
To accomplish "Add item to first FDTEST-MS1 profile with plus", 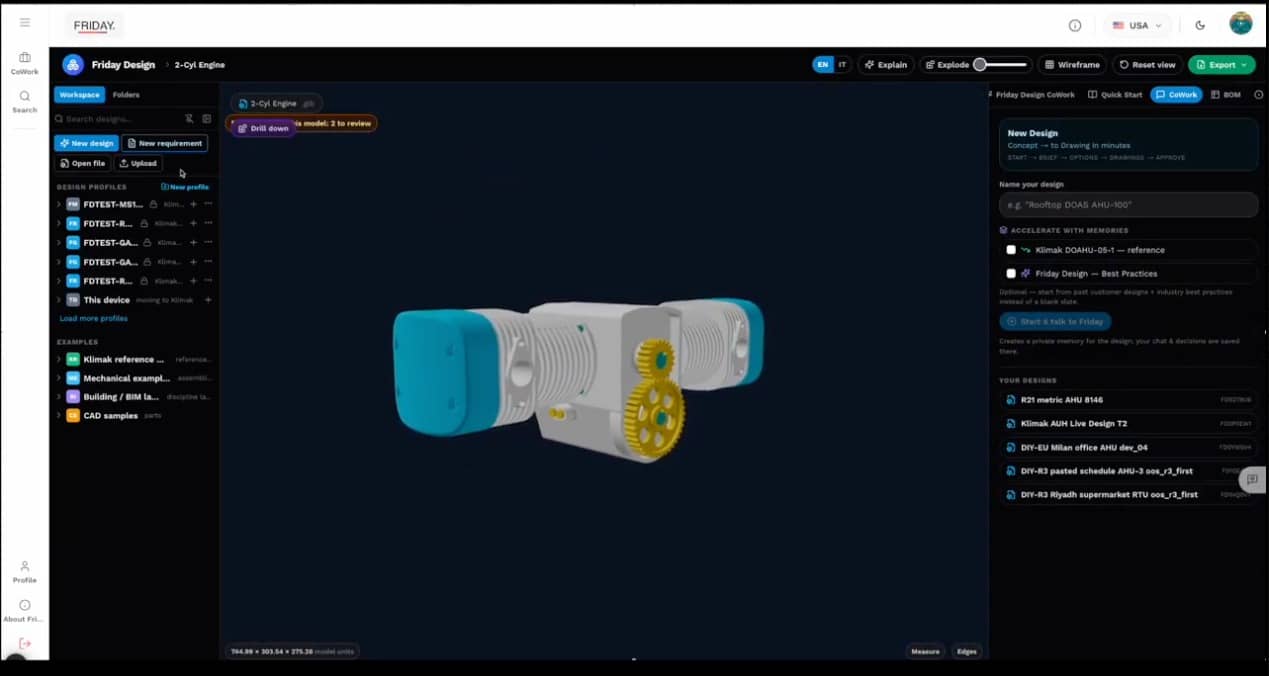I will [193, 204].
